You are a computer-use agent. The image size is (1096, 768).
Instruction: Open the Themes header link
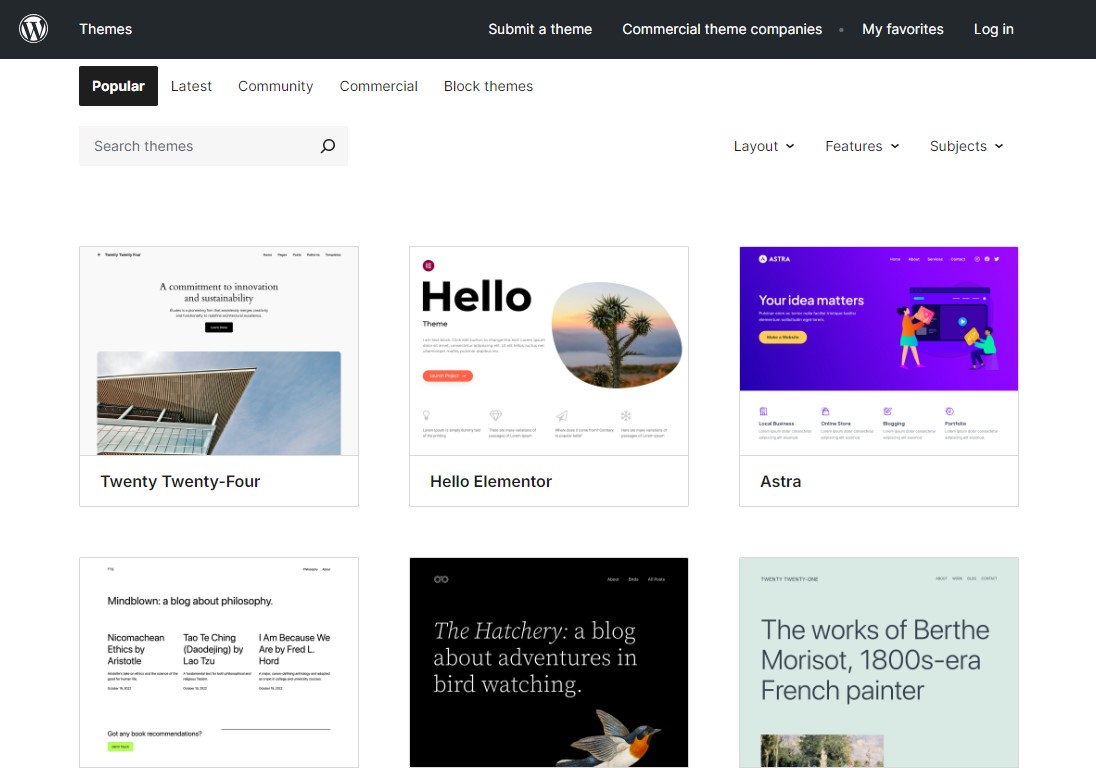(106, 29)
